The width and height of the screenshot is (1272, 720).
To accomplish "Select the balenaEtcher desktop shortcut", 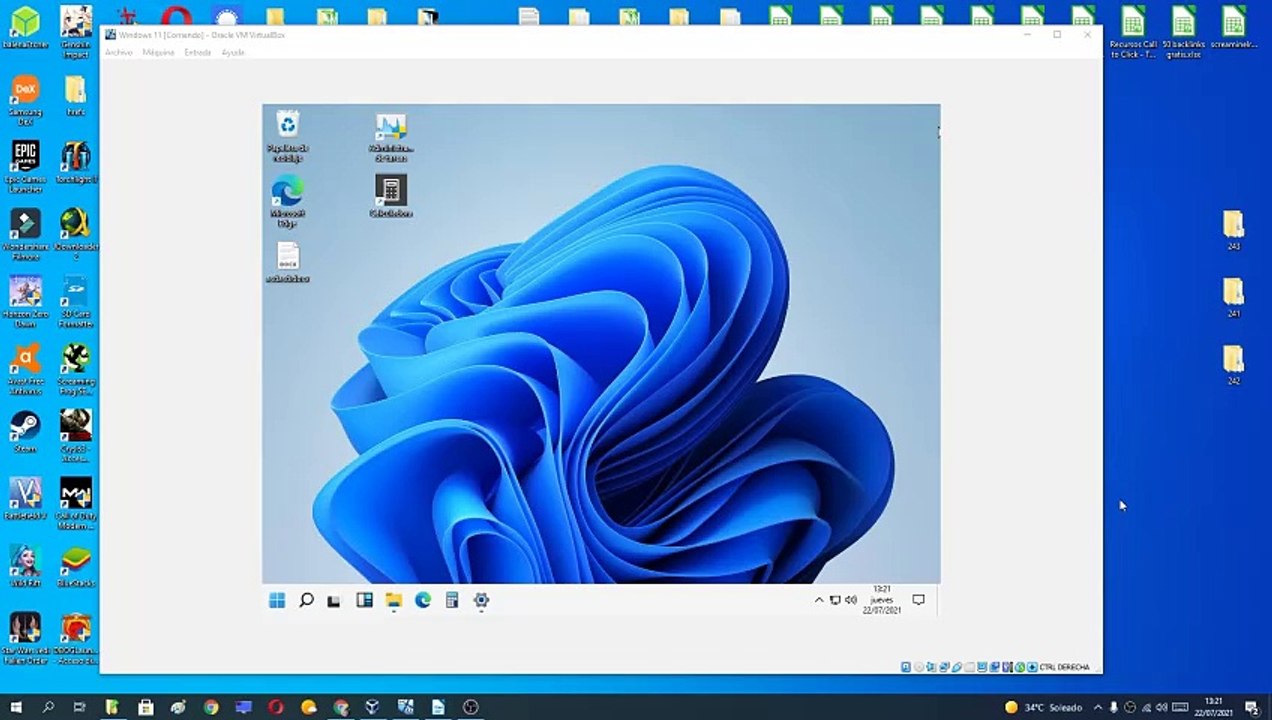I will coord(25,28).
